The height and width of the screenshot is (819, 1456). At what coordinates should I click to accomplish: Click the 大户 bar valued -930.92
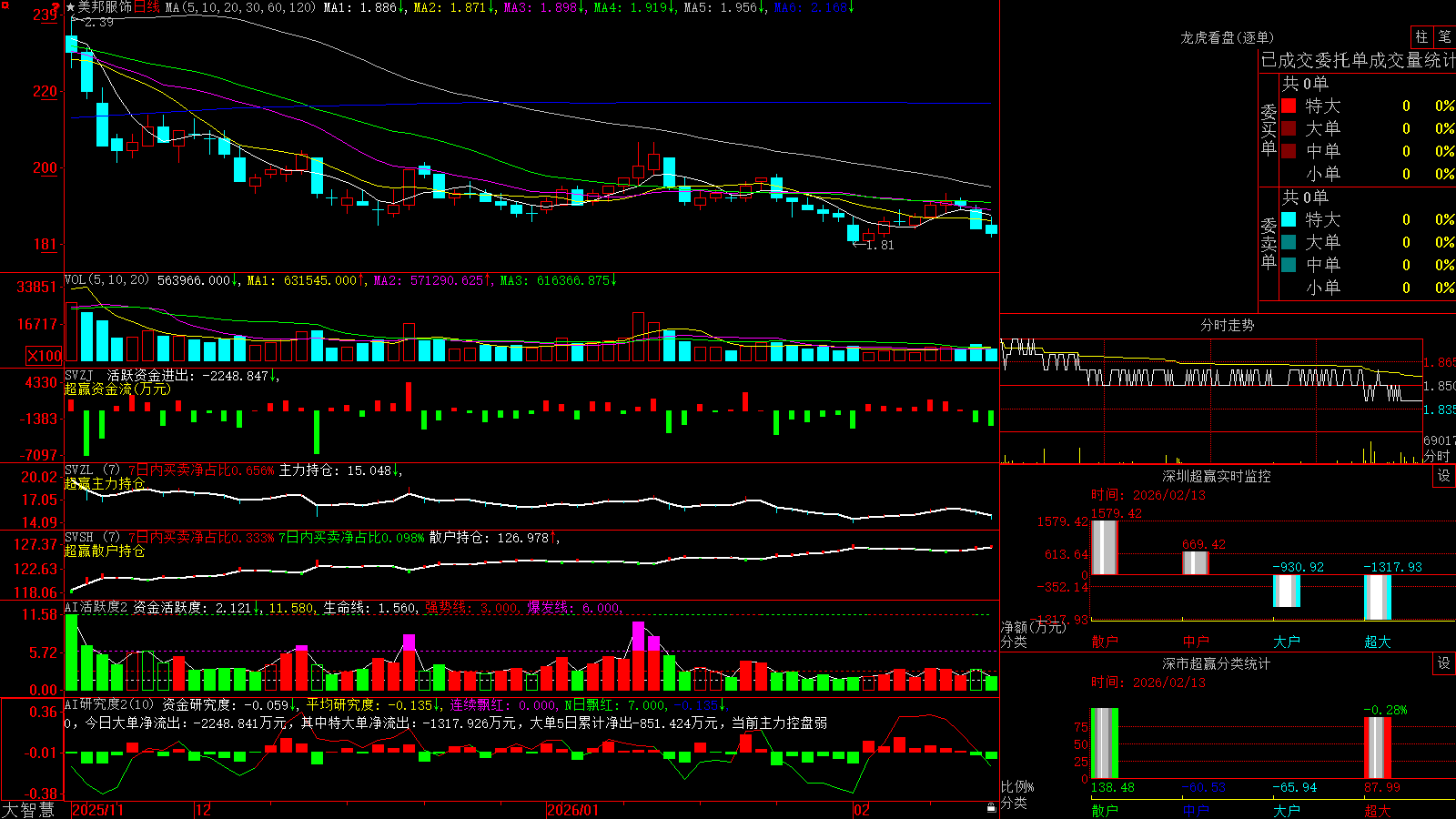point(1286,591)
